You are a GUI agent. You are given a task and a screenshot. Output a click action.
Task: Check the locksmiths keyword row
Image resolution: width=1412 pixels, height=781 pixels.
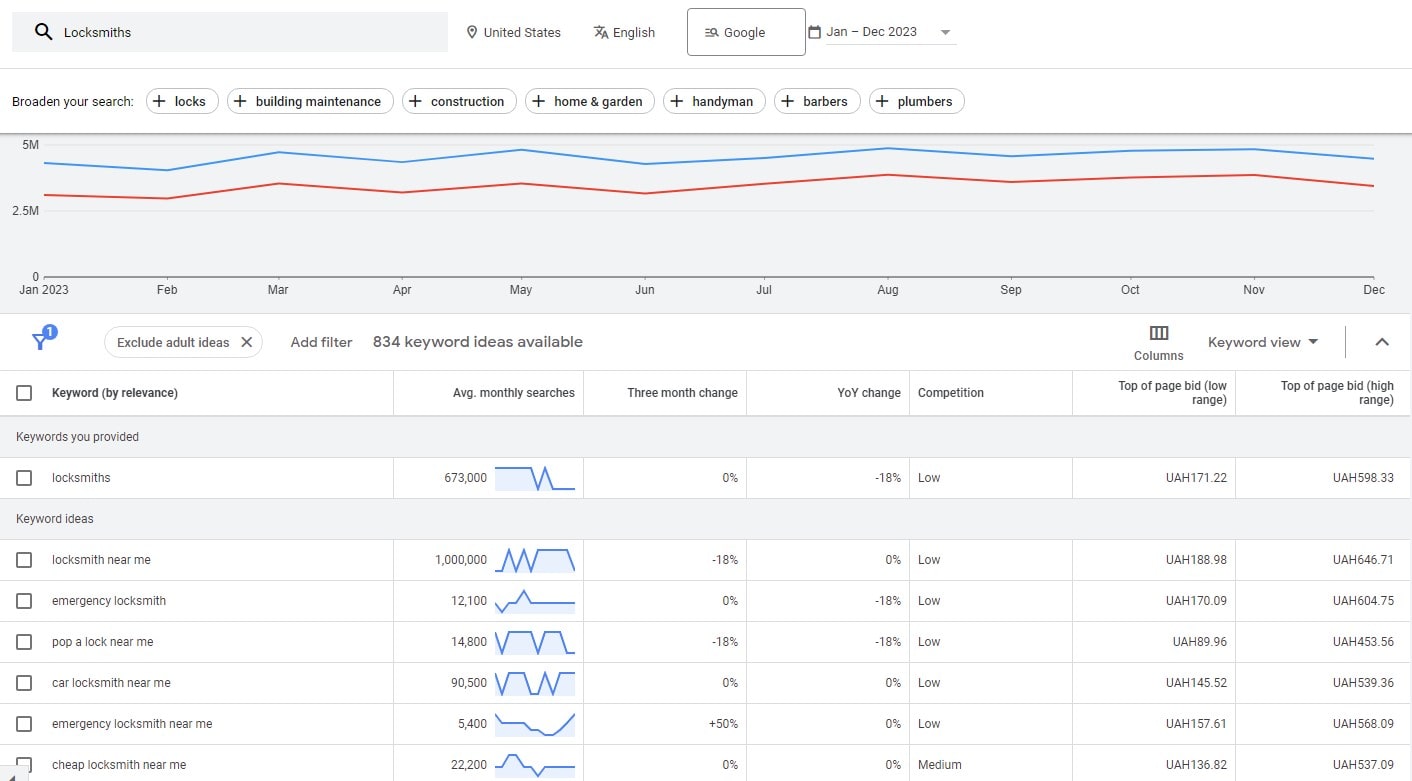pyautogui.click(x=24, y=478)
